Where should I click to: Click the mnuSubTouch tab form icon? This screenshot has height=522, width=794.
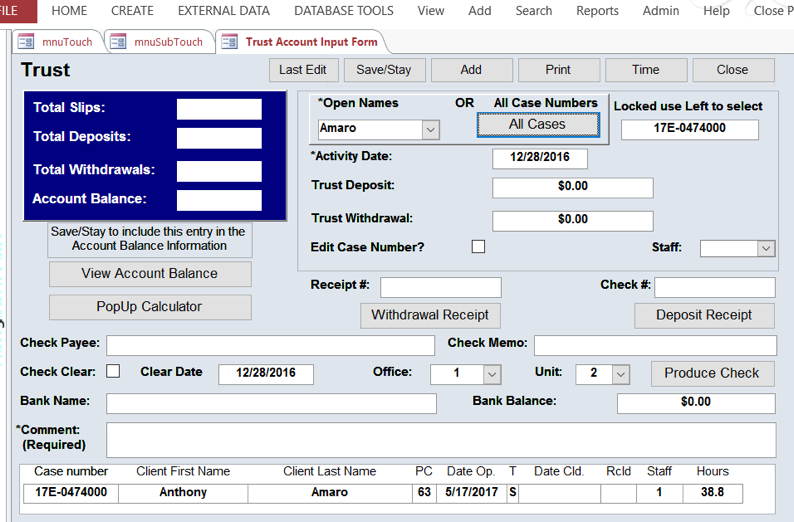[x=118, y=42]
